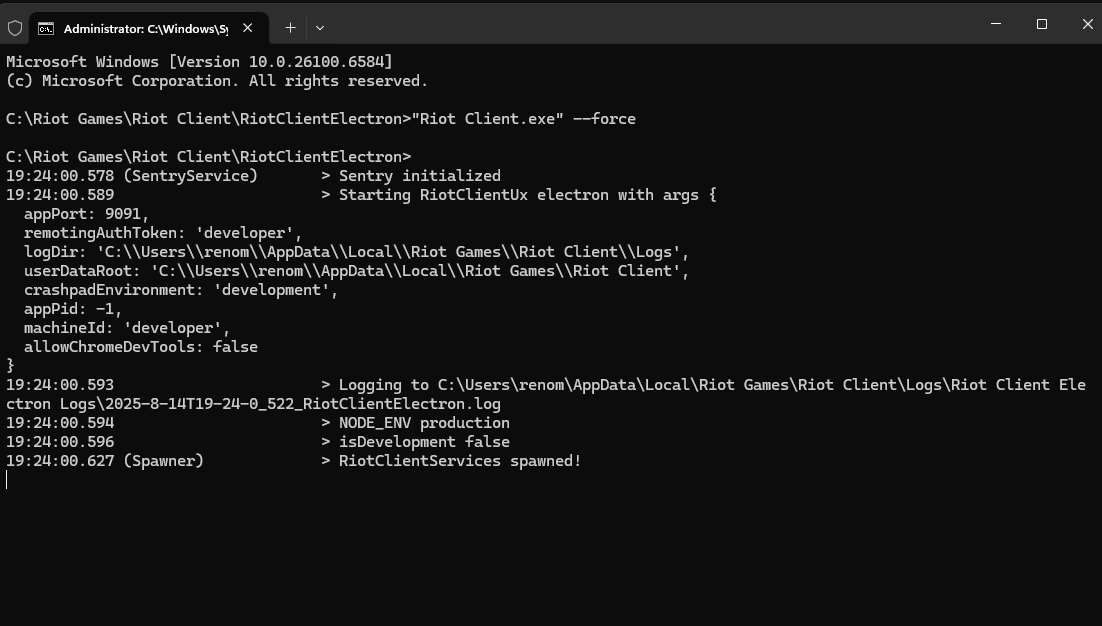Click the Command Prompt icon on the tab
This screenshot has width=1102, height=626.
coord(46,28)
